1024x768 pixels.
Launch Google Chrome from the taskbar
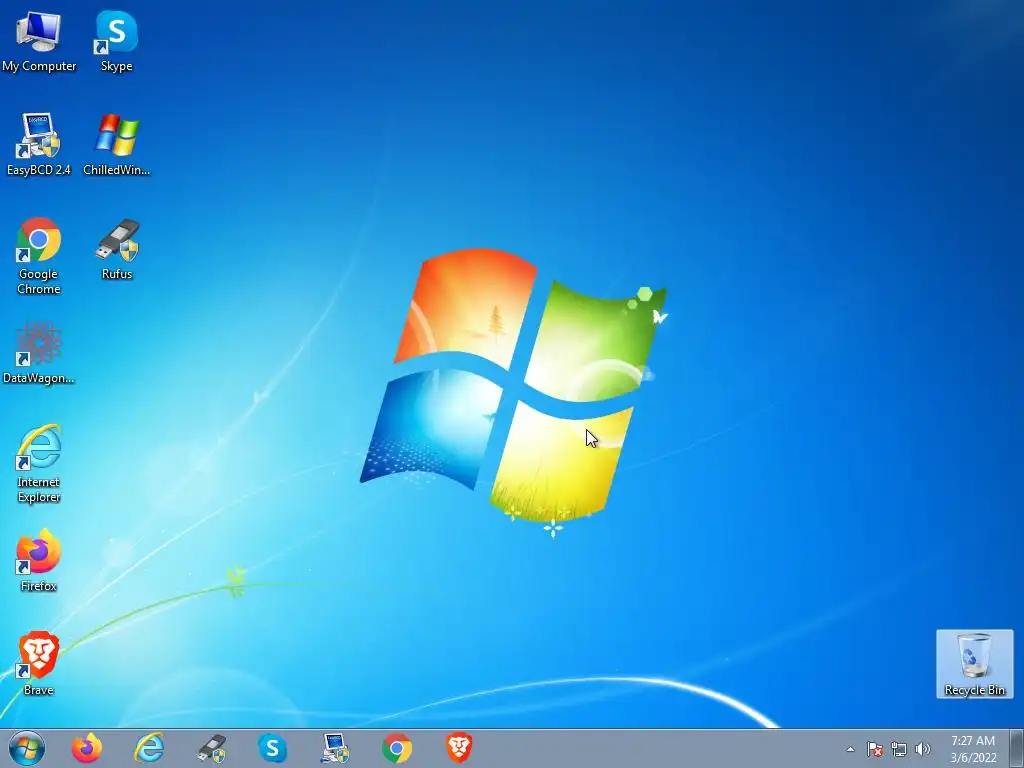pyautogui.click(x=397, y=748)
